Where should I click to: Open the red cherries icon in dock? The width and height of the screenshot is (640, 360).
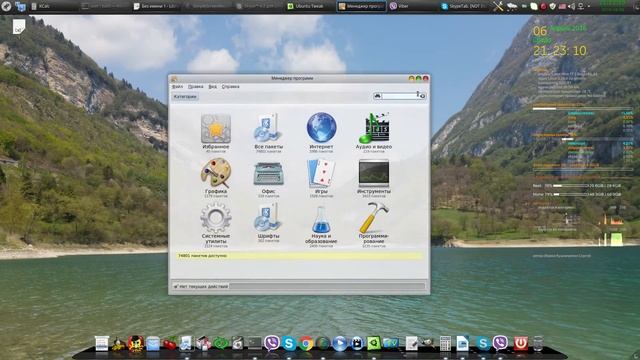(169, 344)
